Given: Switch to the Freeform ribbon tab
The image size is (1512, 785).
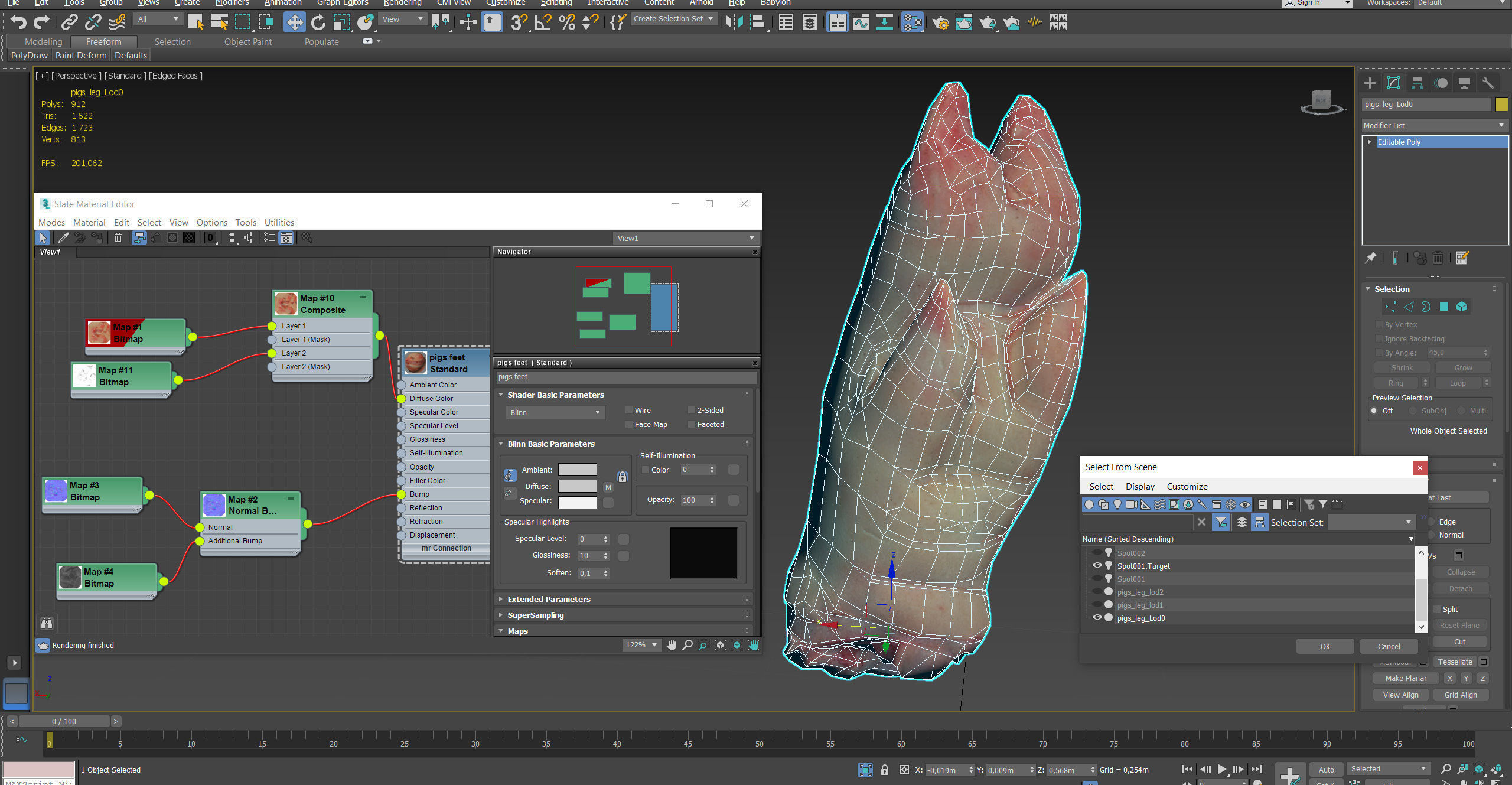Looking at the screenshot, I should (x=103, y=42).
